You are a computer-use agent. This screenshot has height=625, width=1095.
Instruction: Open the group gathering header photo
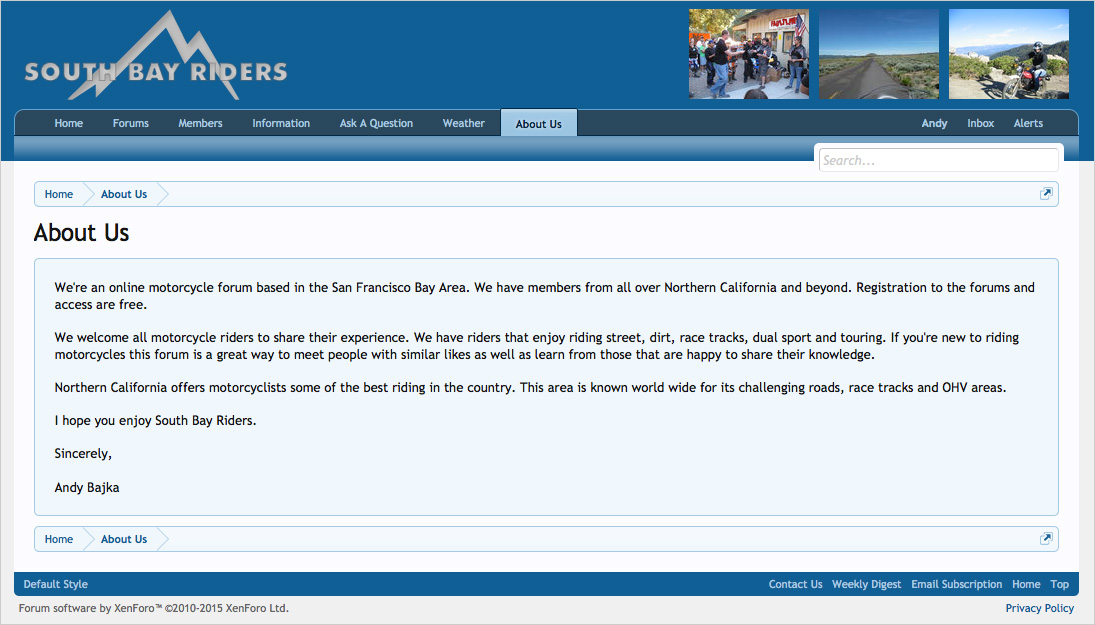coord(749,54)
